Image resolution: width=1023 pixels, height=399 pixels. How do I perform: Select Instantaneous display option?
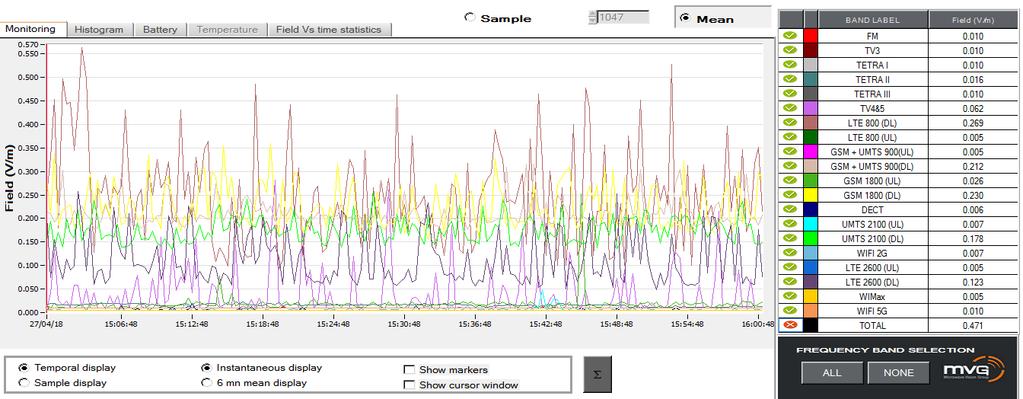[206, 368]
